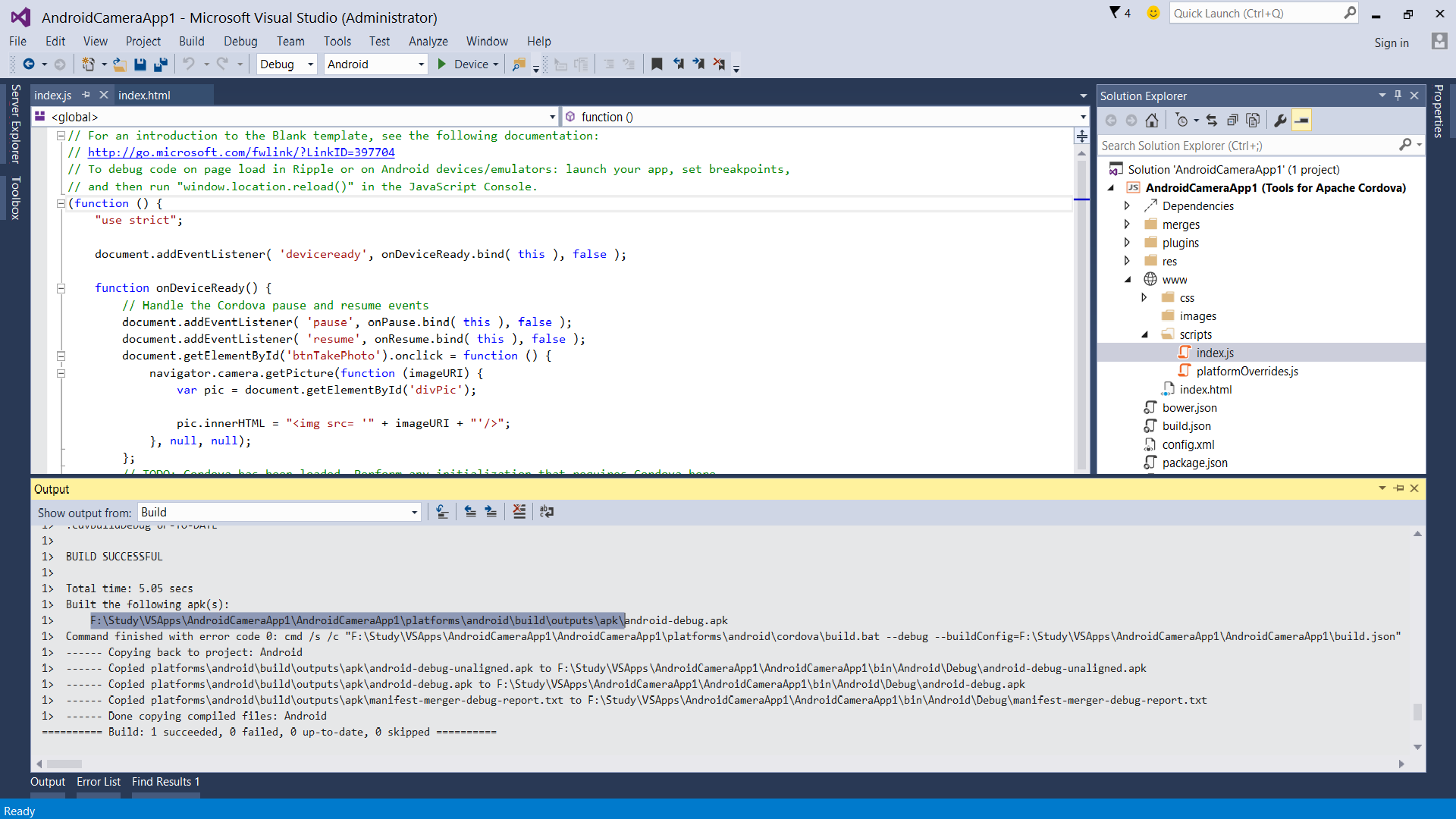Screen dimensions: 1456x819
Task: Go to next bookmark icon
Action: 698,64
